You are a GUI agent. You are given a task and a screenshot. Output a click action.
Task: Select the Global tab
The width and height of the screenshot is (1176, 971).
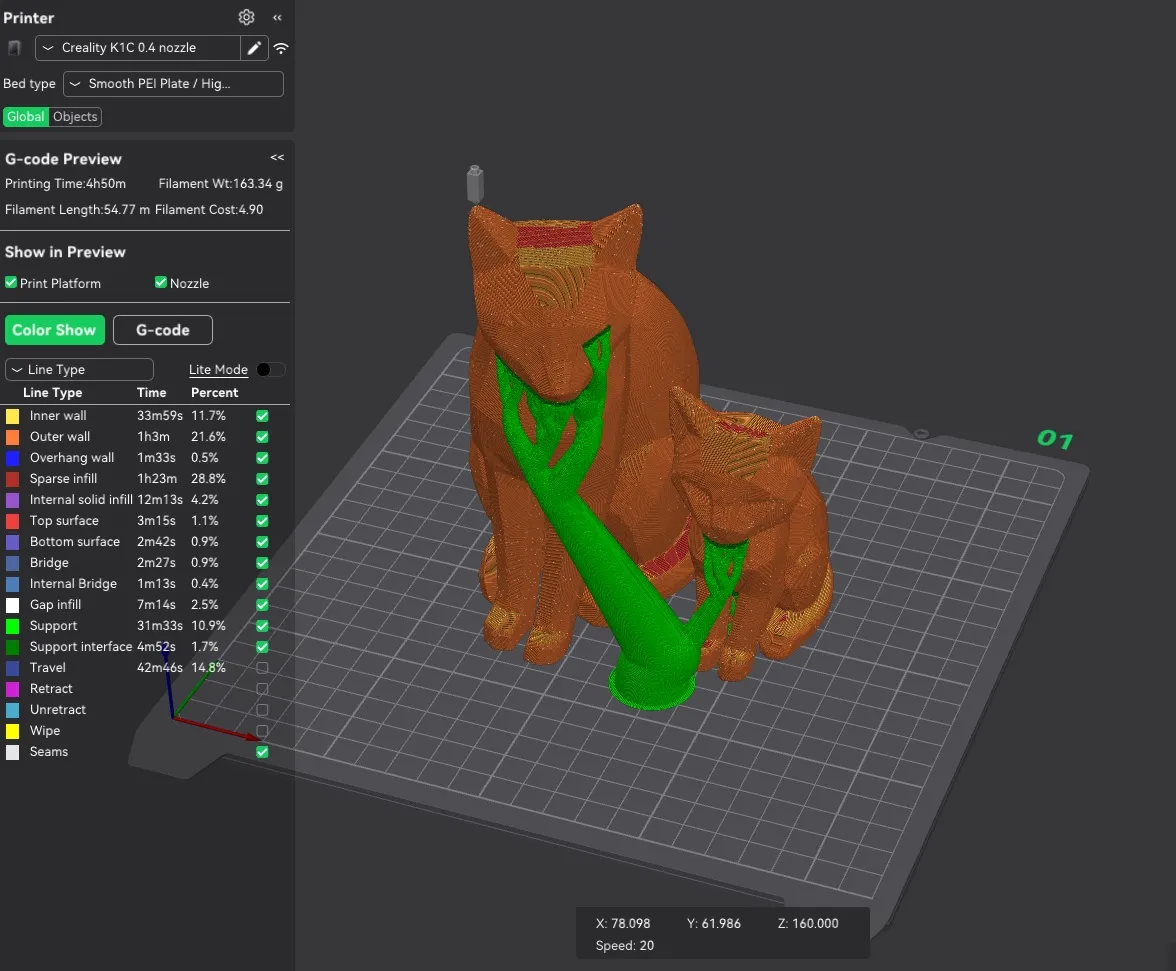pyautogui.click(x=25, y=116)
